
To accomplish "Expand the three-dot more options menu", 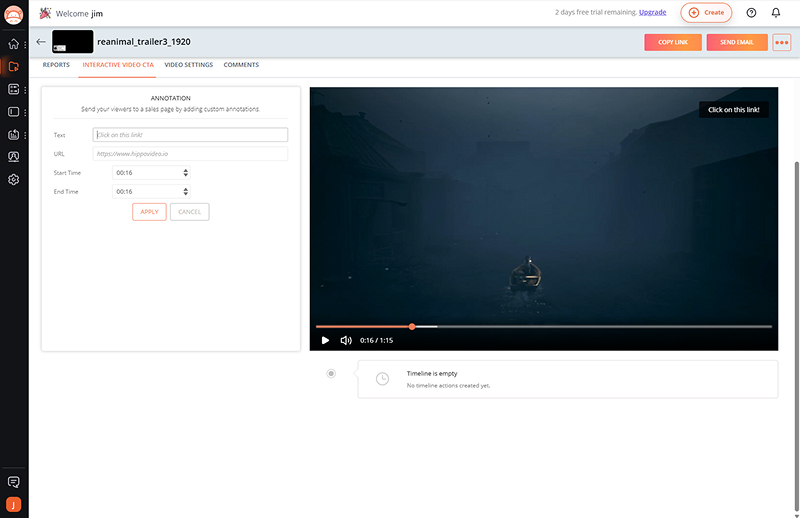I will [x=782, y=42].
